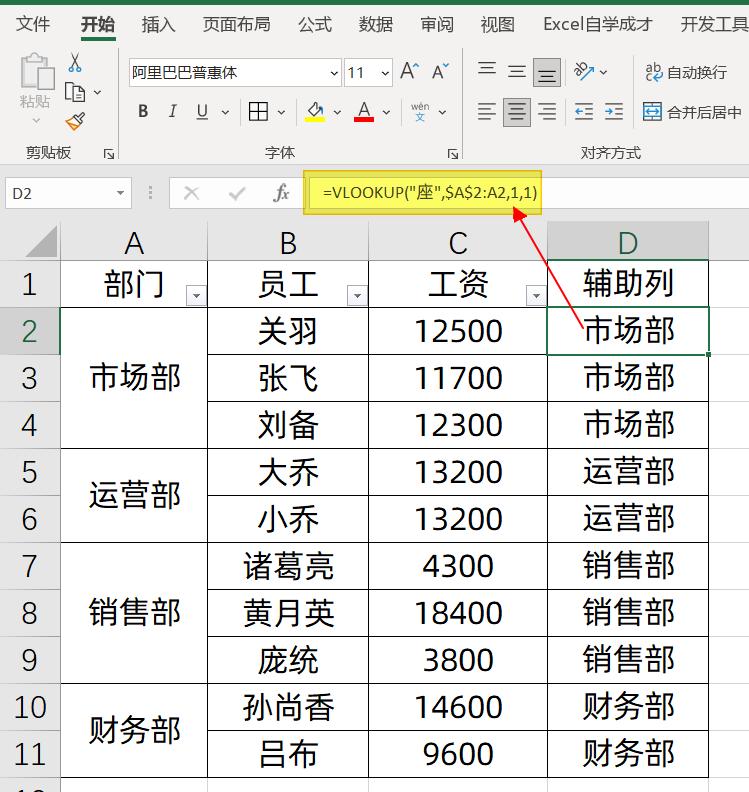Increase font size with large A

point(409,72)
